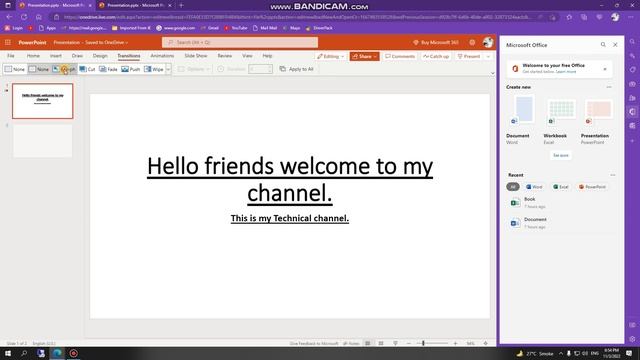Open PowerPoint settings gear icon
The width and height of the screenshot is (640, 360).
tap(472, 42)
